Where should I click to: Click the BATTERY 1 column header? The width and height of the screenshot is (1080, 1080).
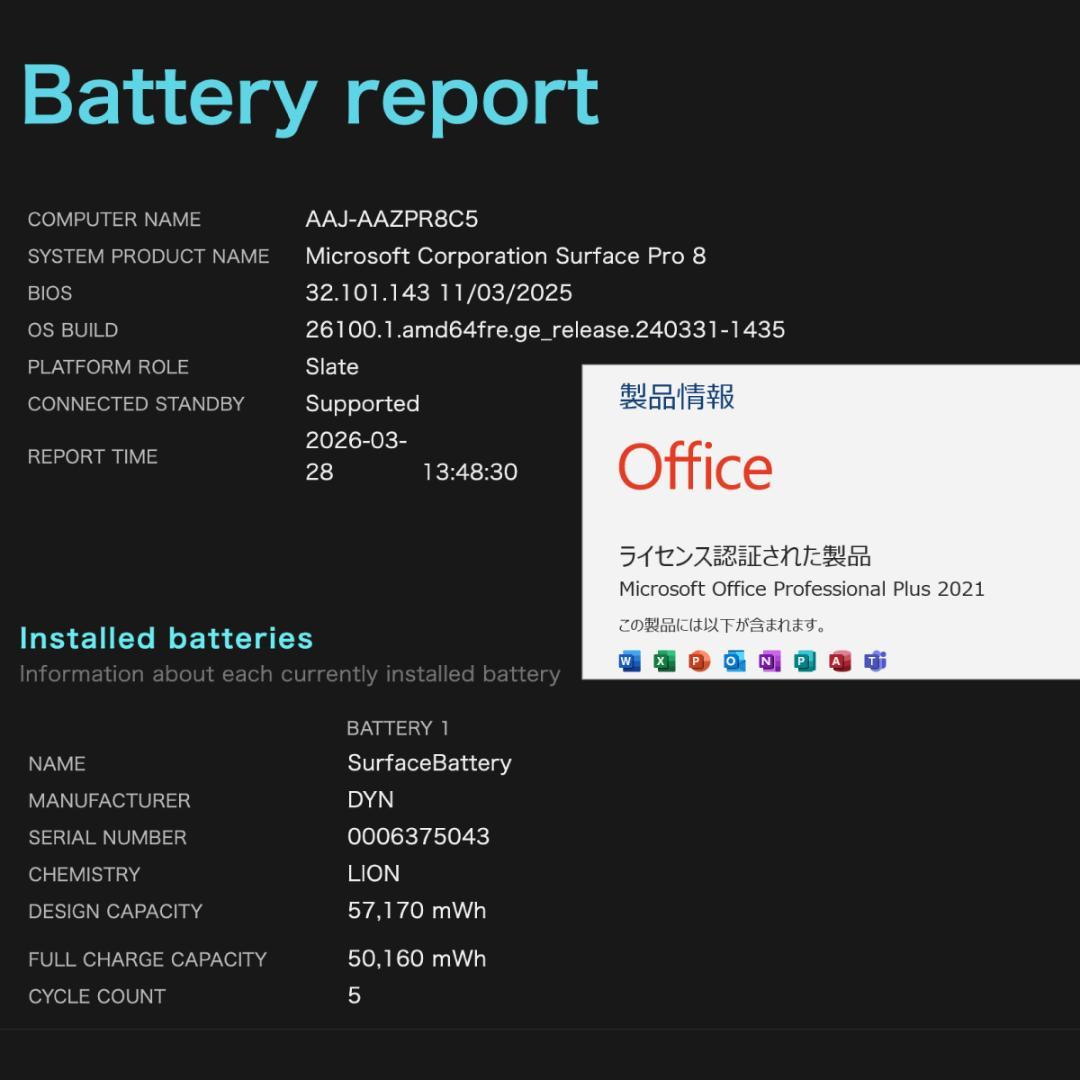(397, 728)
